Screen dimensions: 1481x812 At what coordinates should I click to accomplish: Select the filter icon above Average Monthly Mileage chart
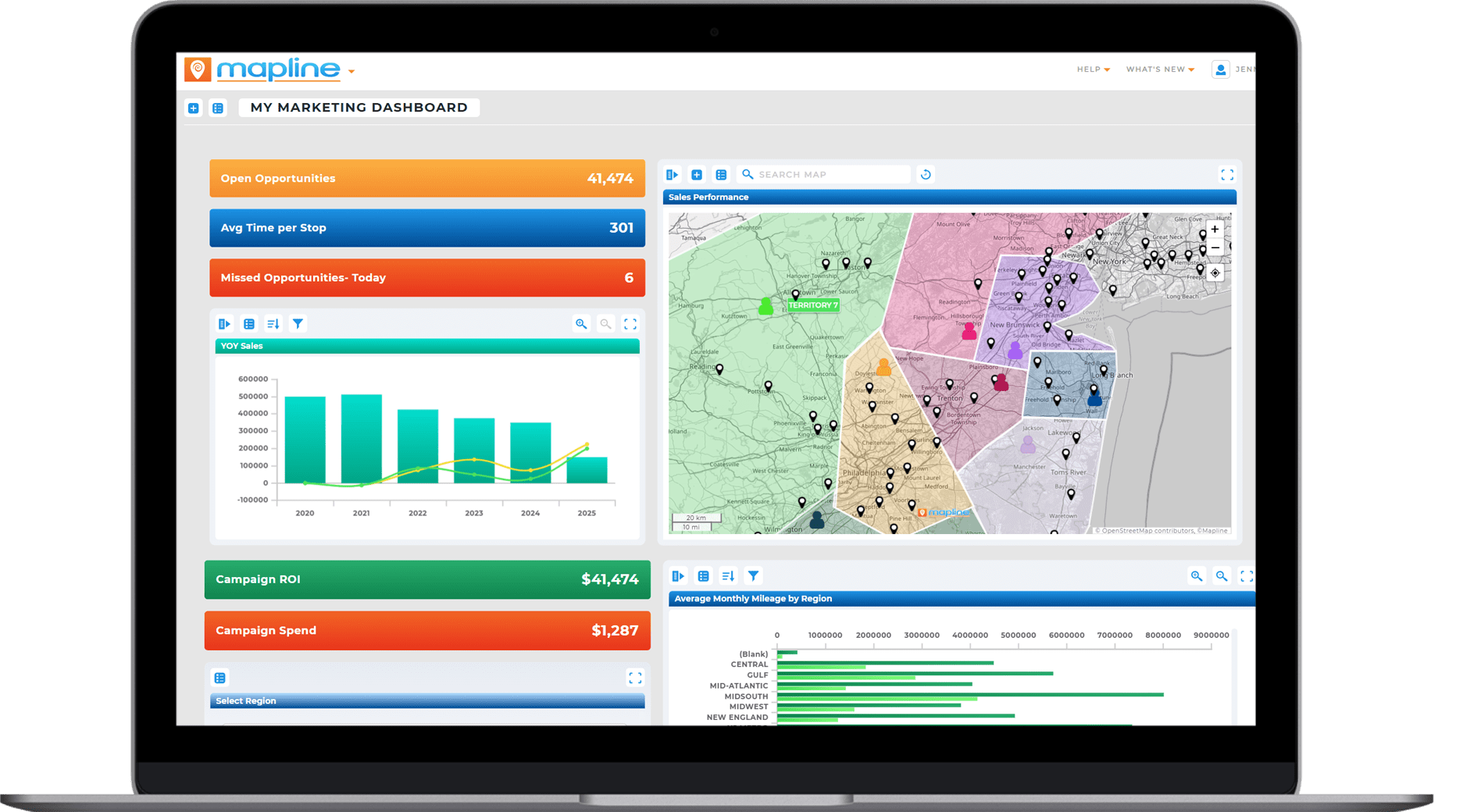[x=753, y=575]
